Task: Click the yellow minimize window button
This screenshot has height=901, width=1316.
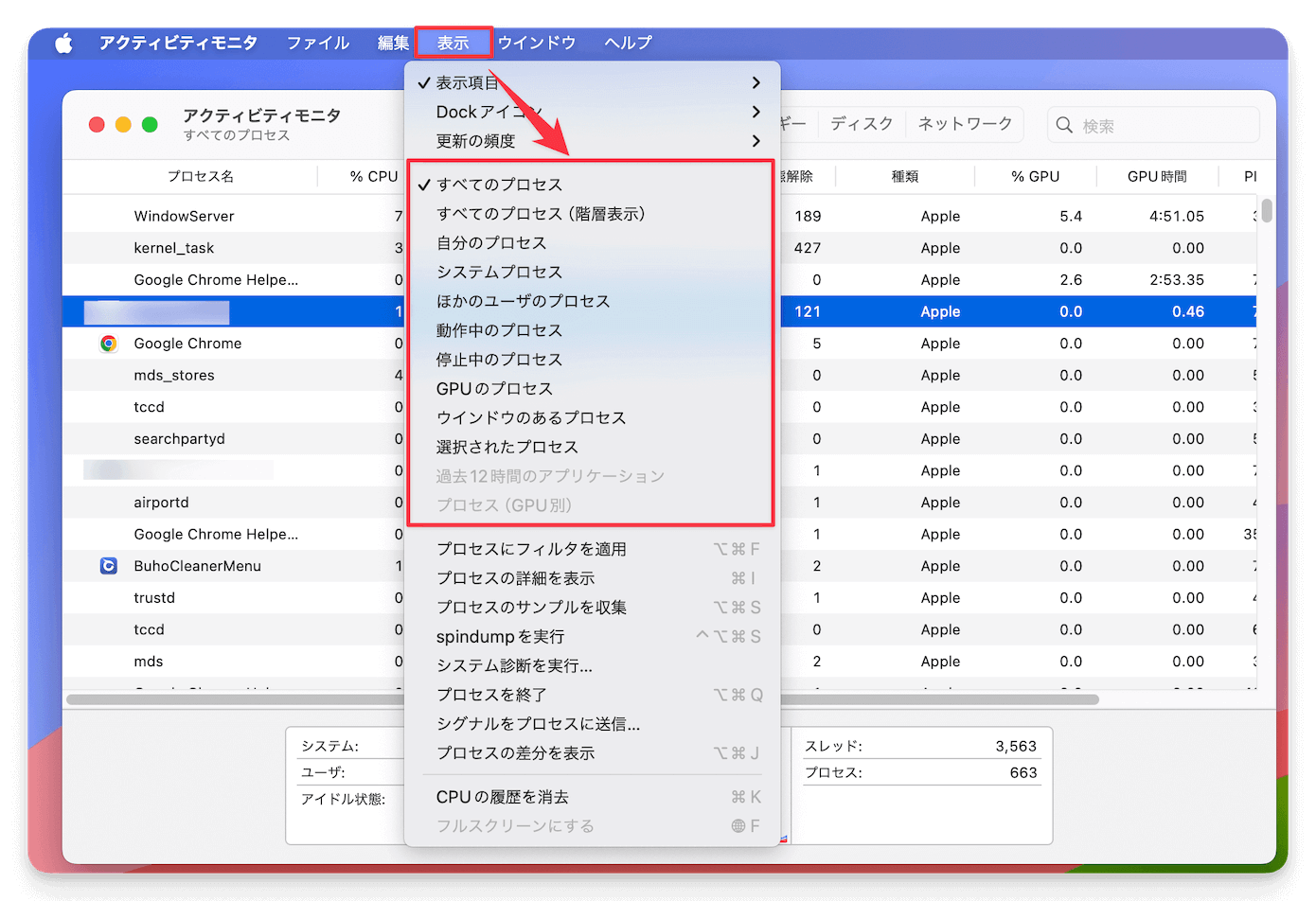Action: click(x=123, y=125)
